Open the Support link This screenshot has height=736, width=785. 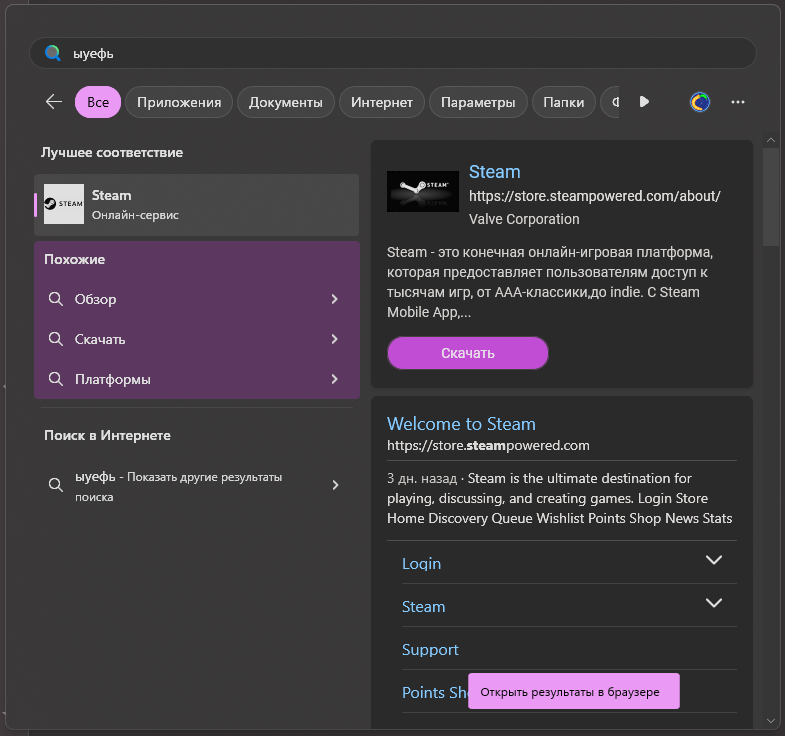tap(430, 649)
